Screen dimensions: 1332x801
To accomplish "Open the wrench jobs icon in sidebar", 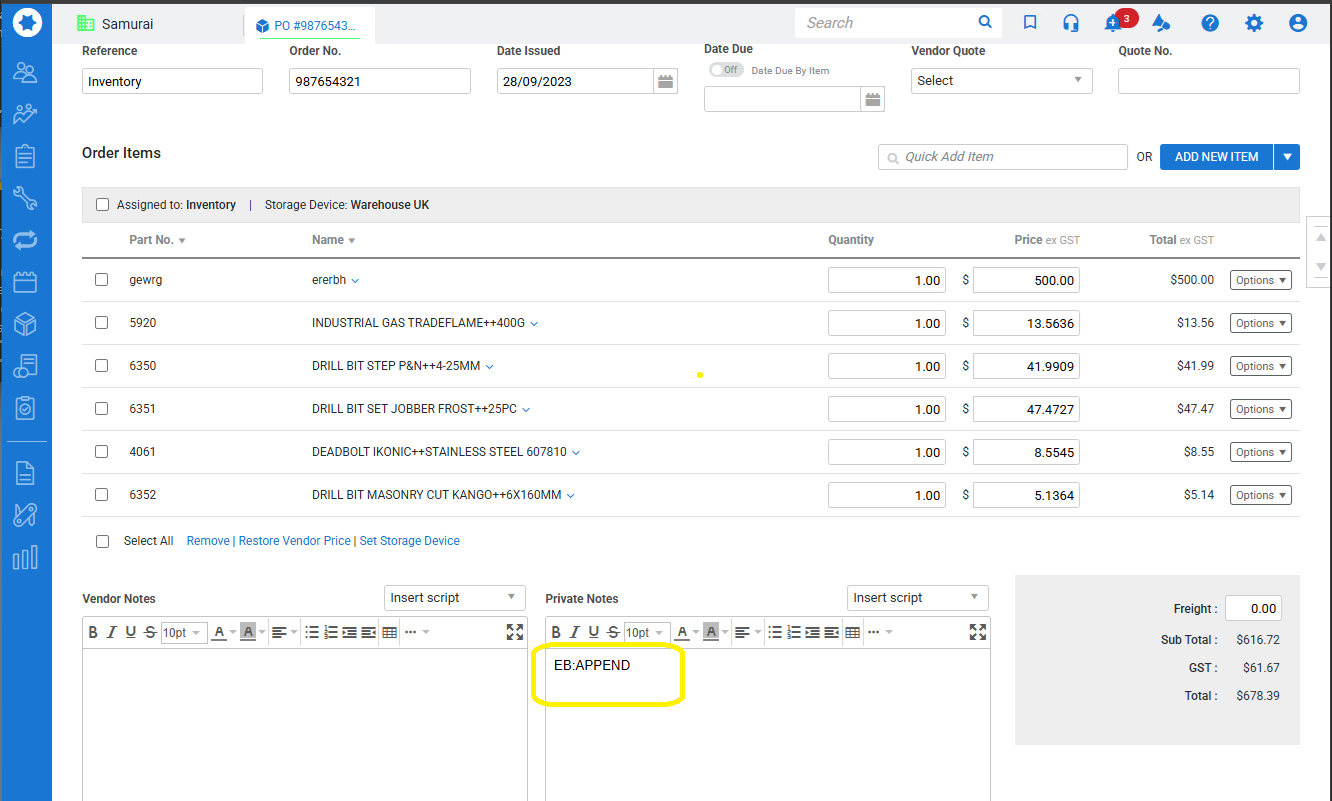I will [x=25, y=198].
